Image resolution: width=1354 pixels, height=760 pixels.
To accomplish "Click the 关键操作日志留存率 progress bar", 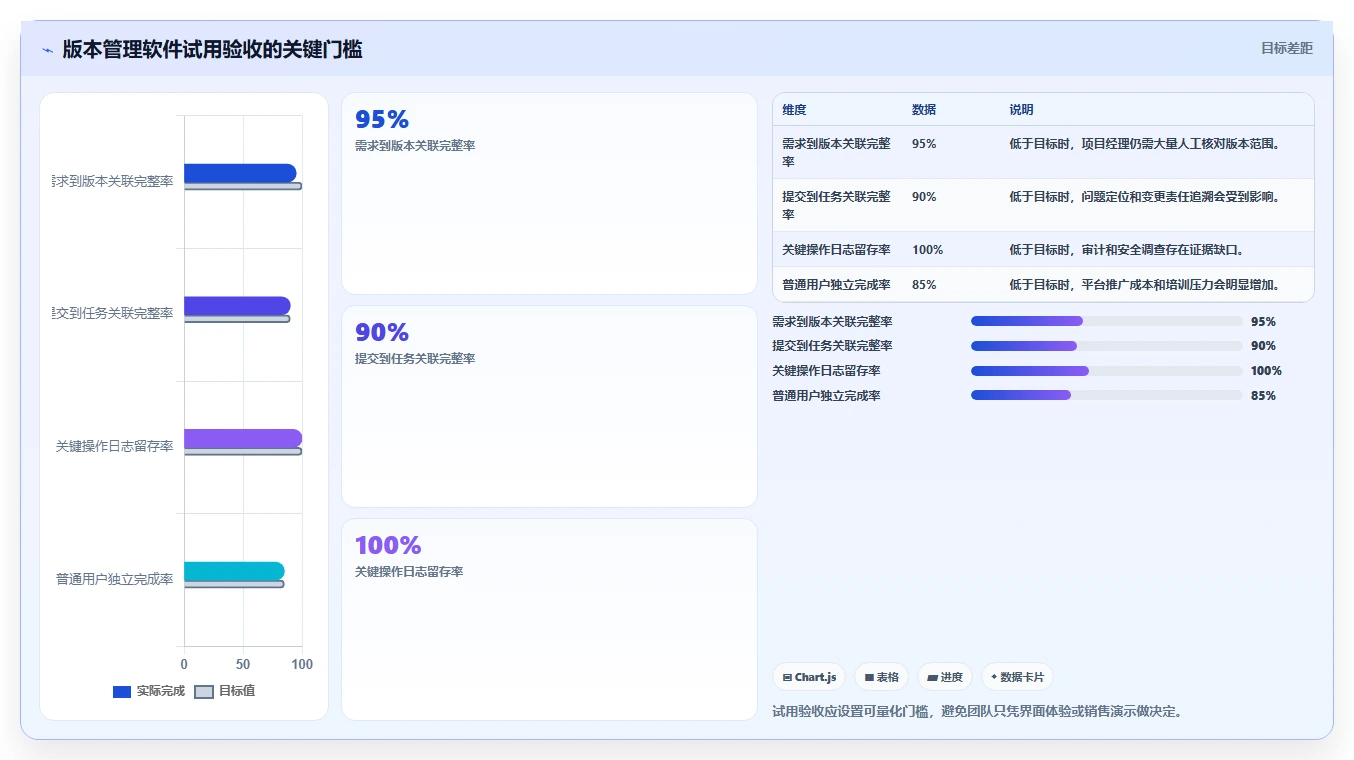I will [1106, 371].
